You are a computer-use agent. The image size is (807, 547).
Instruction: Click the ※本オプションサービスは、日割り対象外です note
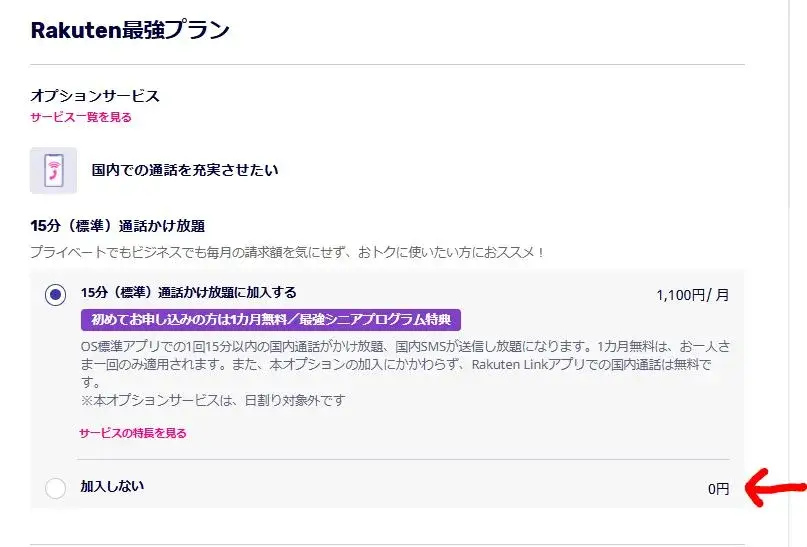point(213,400)
